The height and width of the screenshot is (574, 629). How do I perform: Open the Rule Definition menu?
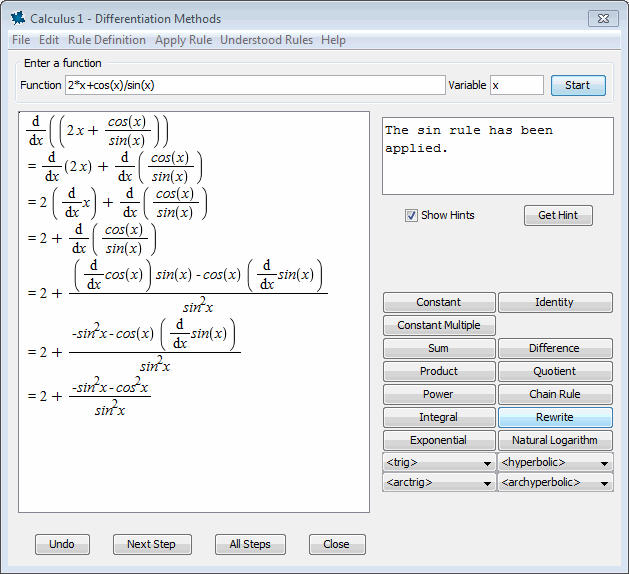pyautogui.click(x=107, y=40)
